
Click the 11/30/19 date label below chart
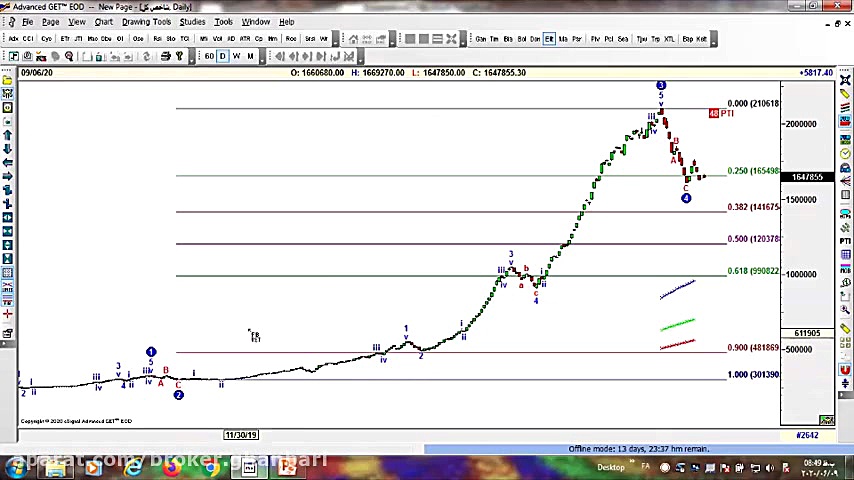pyautogui.click(x=241, y=435)
